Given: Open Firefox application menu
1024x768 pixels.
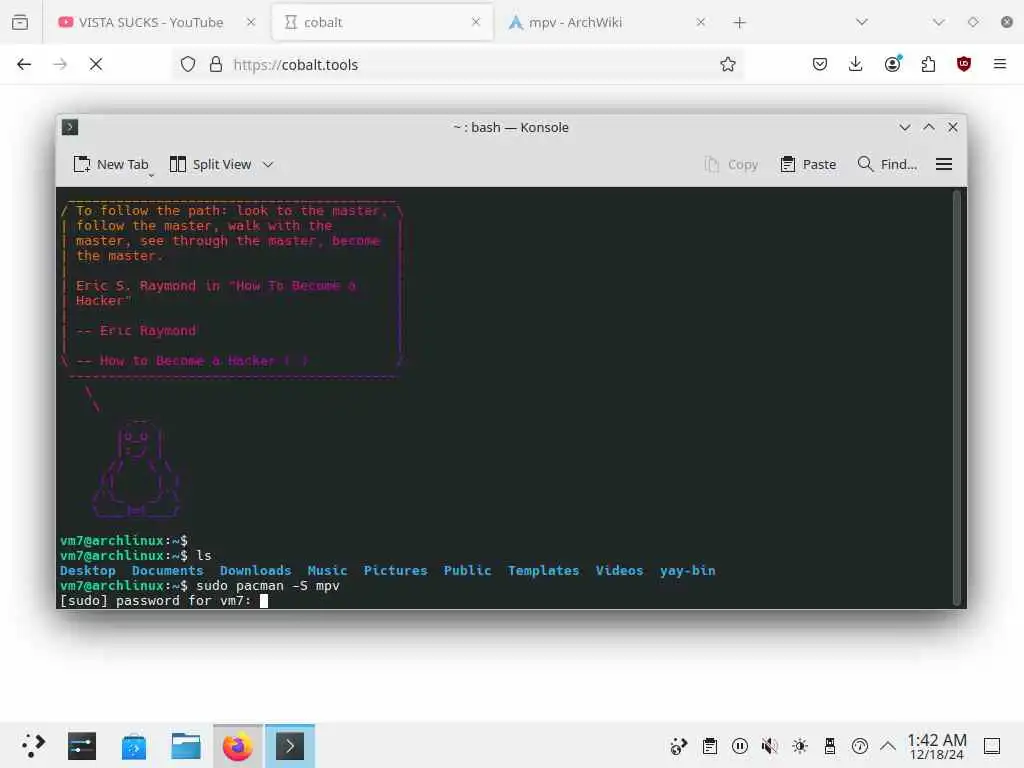Looking at the screenshot, I should pos(1000,64).
